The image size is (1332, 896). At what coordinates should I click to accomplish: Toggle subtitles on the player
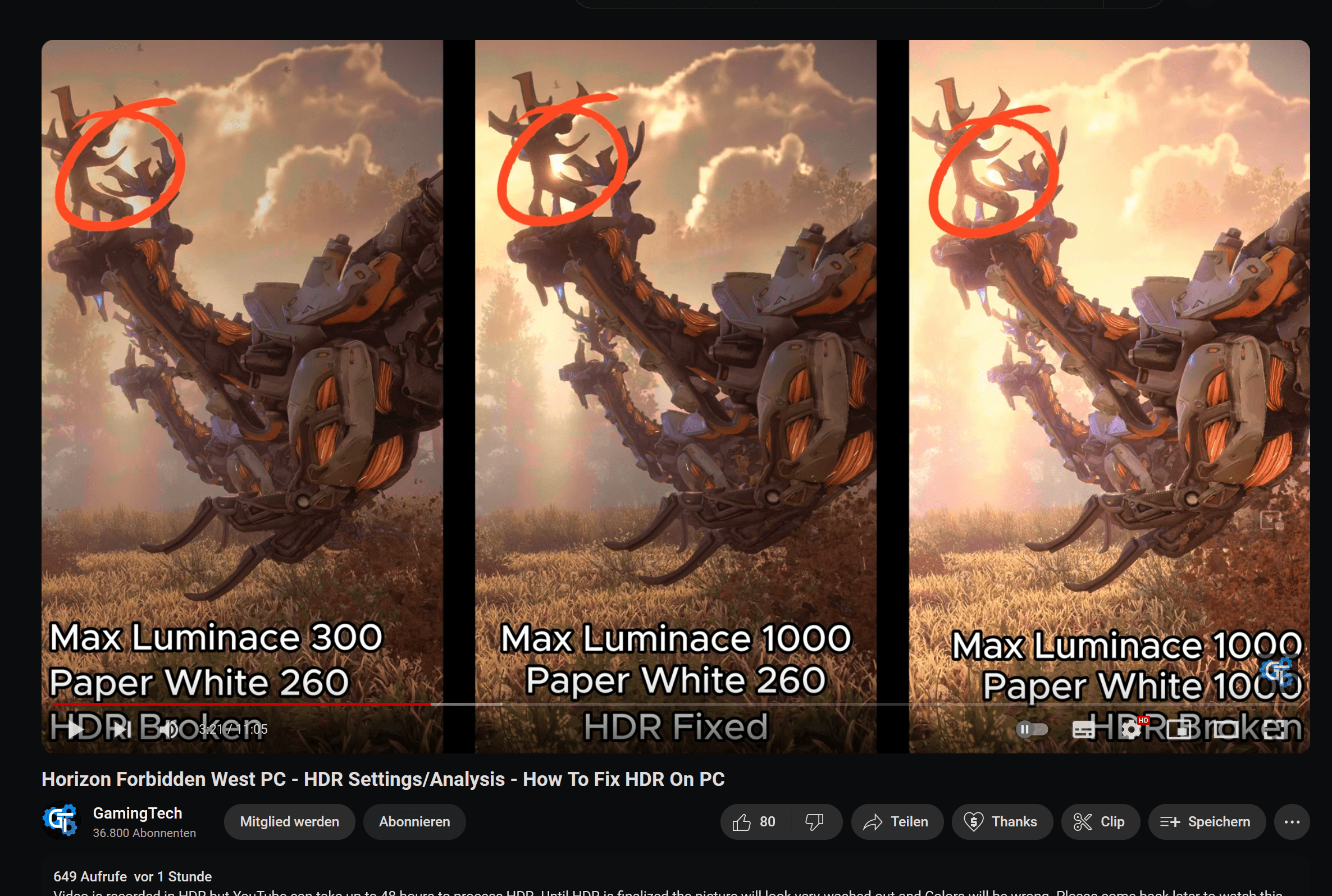pyautogui.click(x=1083, y=729)
